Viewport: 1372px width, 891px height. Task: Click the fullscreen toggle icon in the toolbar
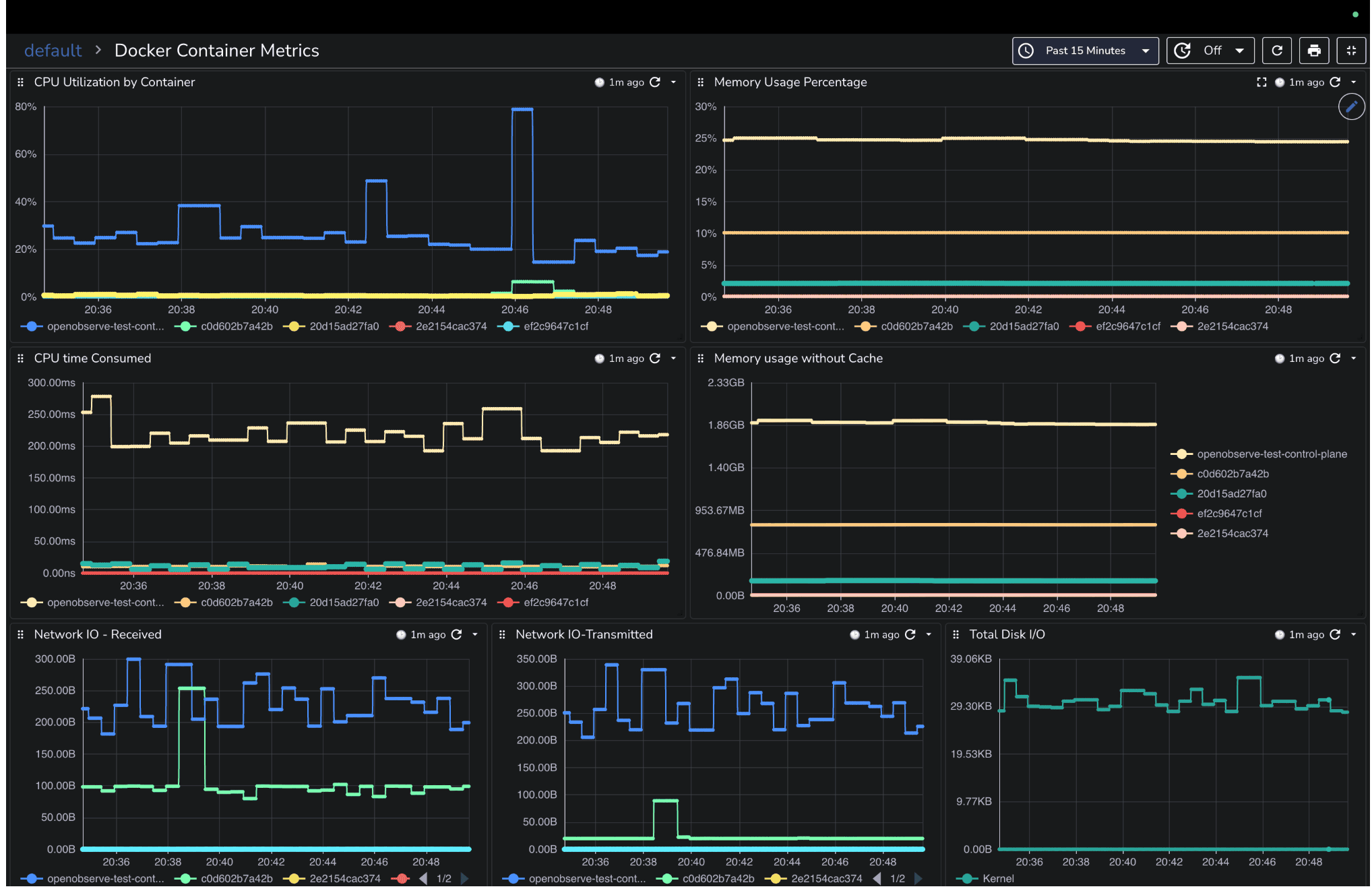(1352, 51)
